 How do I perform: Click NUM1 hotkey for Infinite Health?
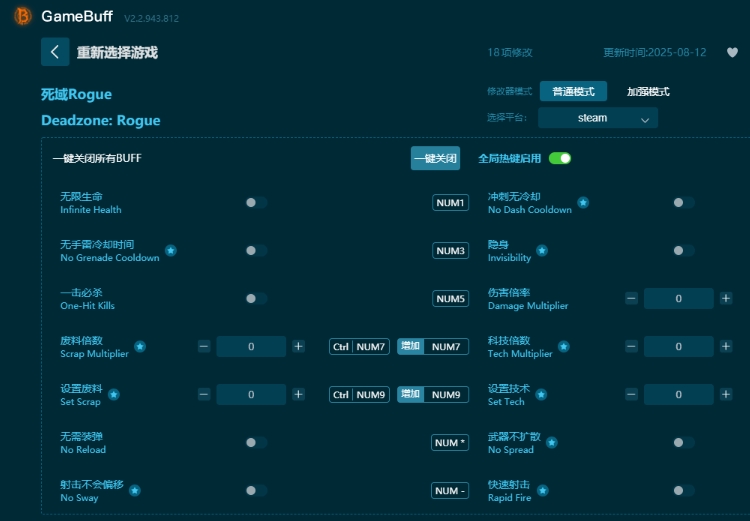pyautogui.click(x=450, y=202)
